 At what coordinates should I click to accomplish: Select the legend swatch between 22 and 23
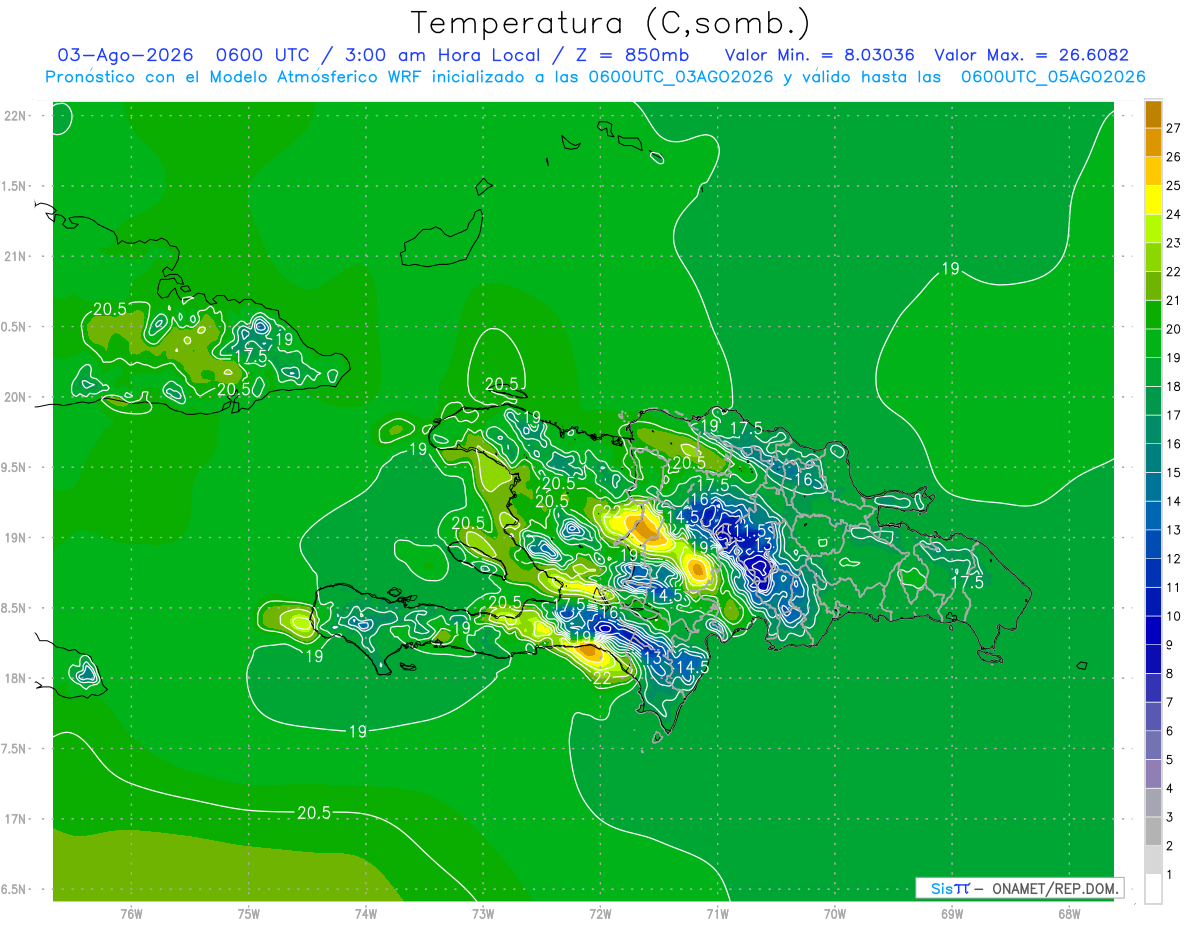point(1153,257)
